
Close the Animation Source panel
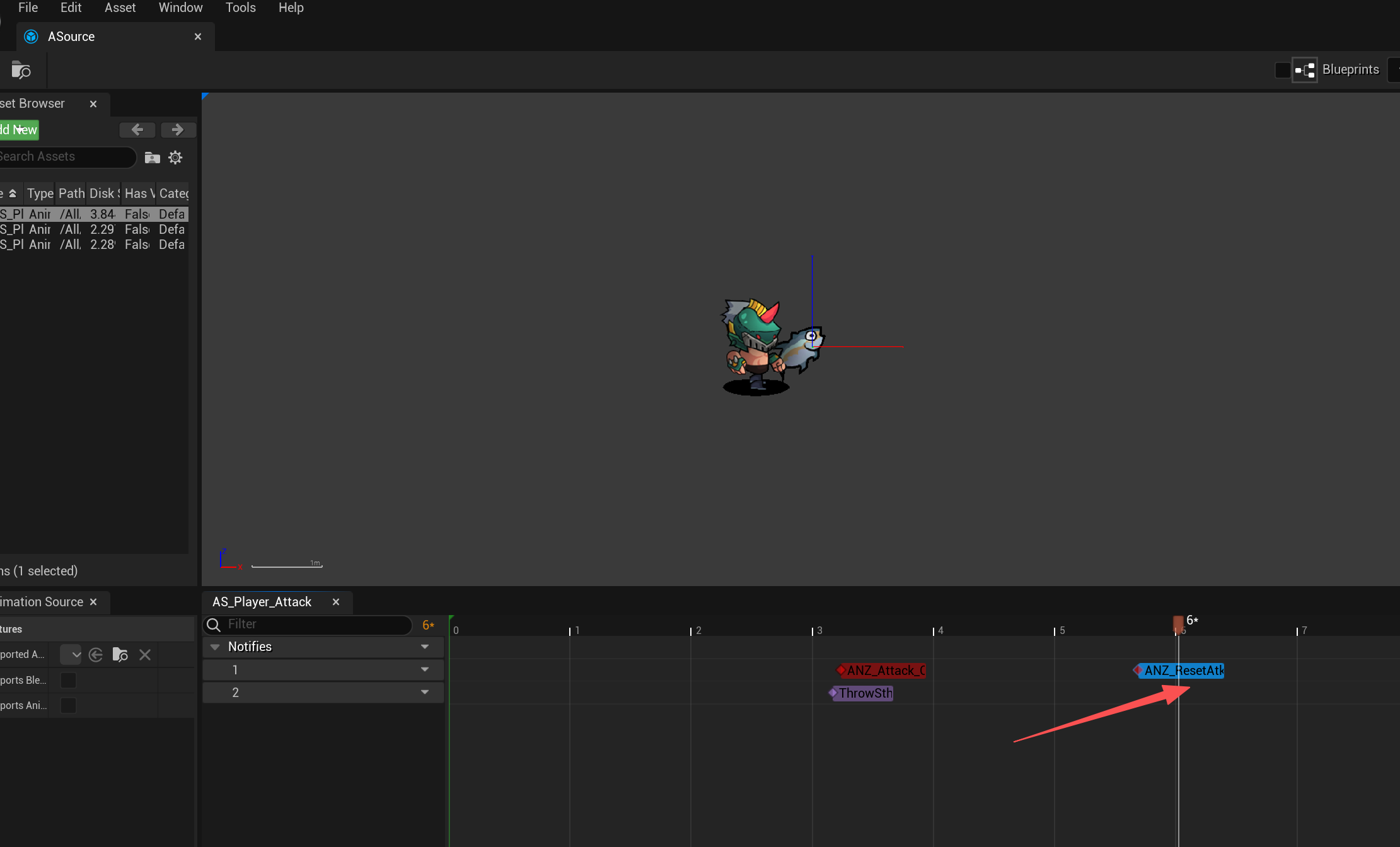click(93, 602)
